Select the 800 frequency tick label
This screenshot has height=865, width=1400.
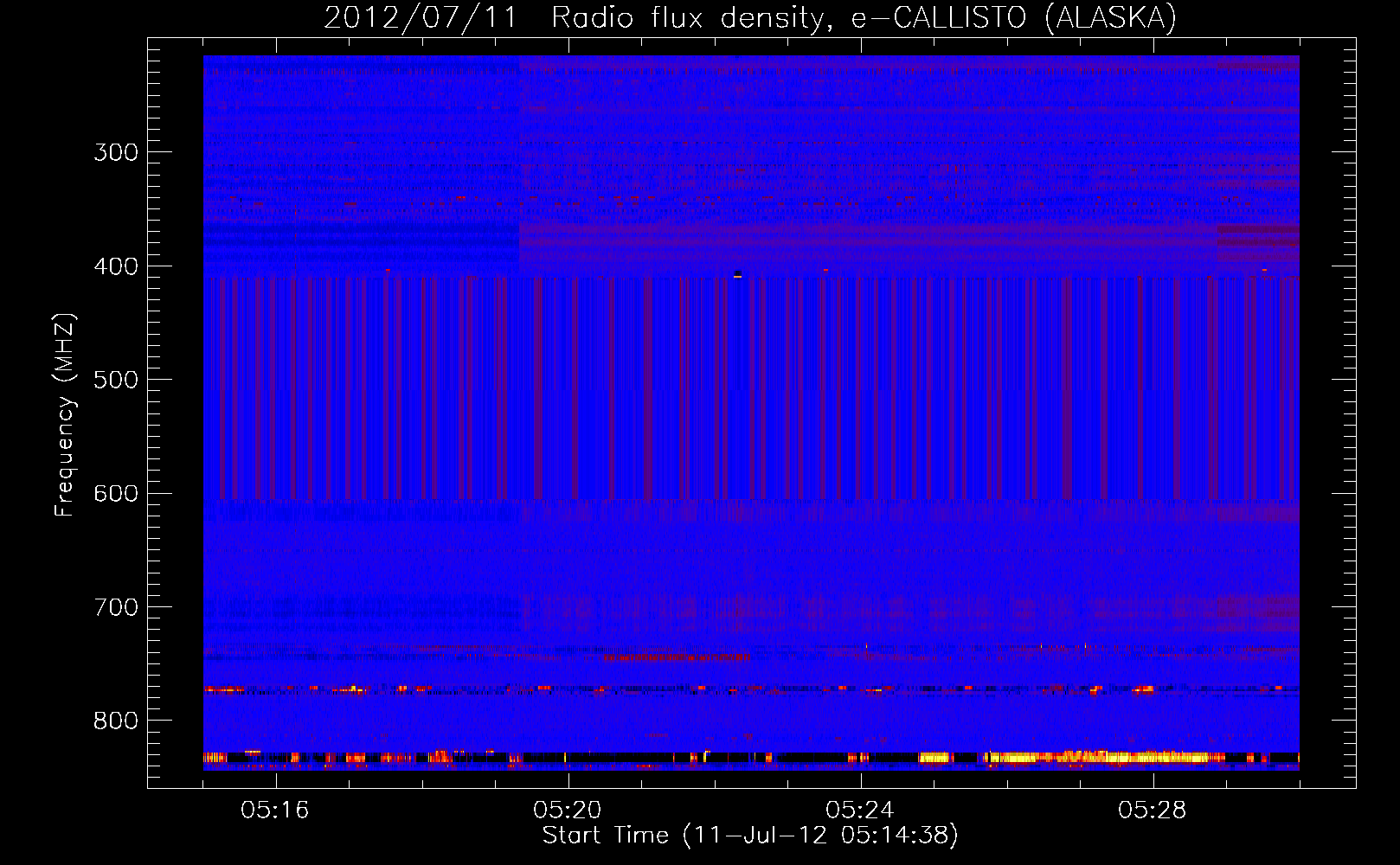click(x=116, y=721)
